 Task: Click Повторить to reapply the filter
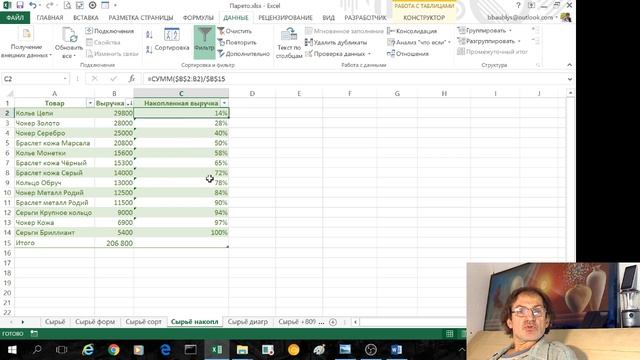pos(237,42)
